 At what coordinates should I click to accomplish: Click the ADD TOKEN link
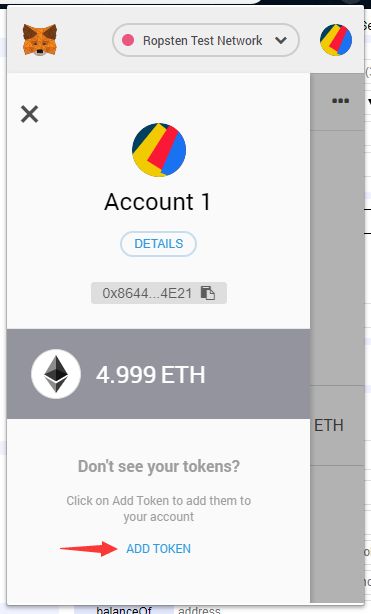[158, 549]
